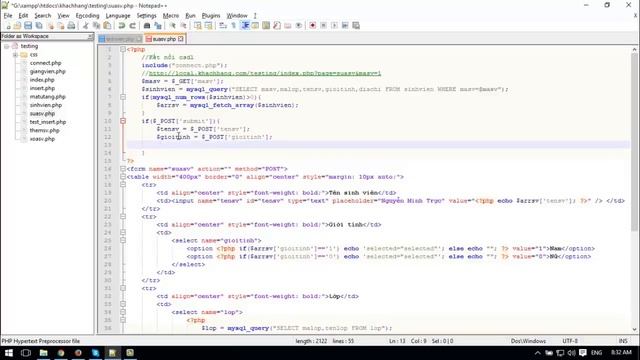
Task: Click the macro Playback icon
Action: click(x=334, y=25)
